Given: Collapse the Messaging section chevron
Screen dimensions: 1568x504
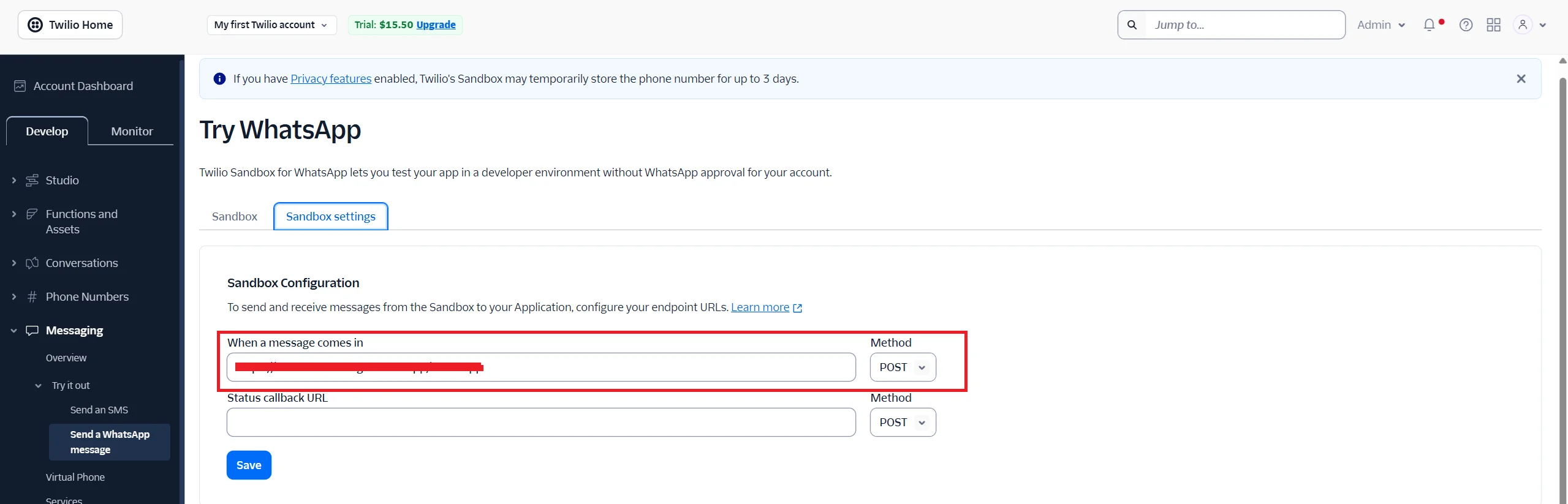Looking at the screenshot, I should click(x=14, y=331).
